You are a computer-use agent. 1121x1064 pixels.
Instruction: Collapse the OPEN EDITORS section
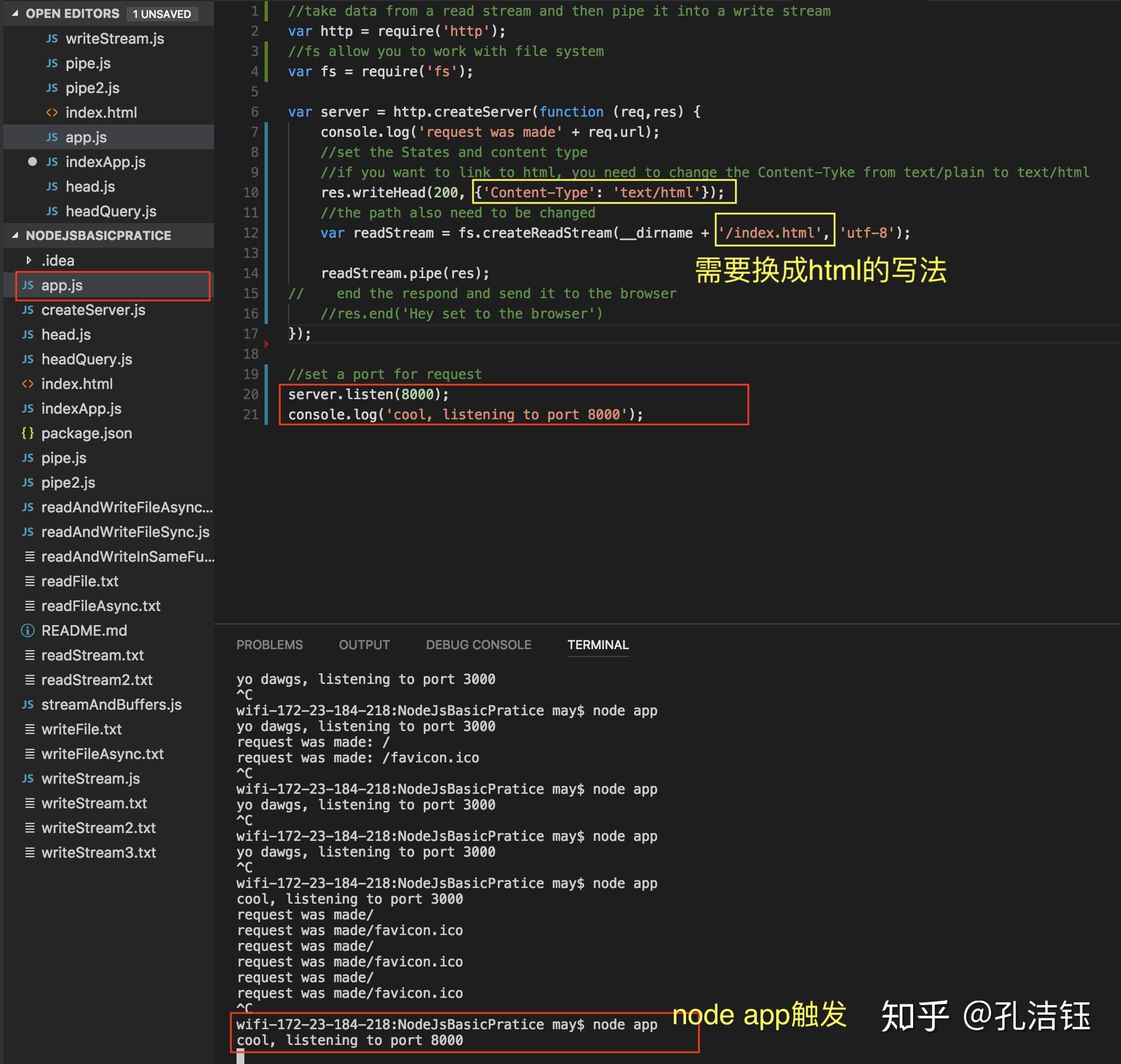tap(15, 13)
